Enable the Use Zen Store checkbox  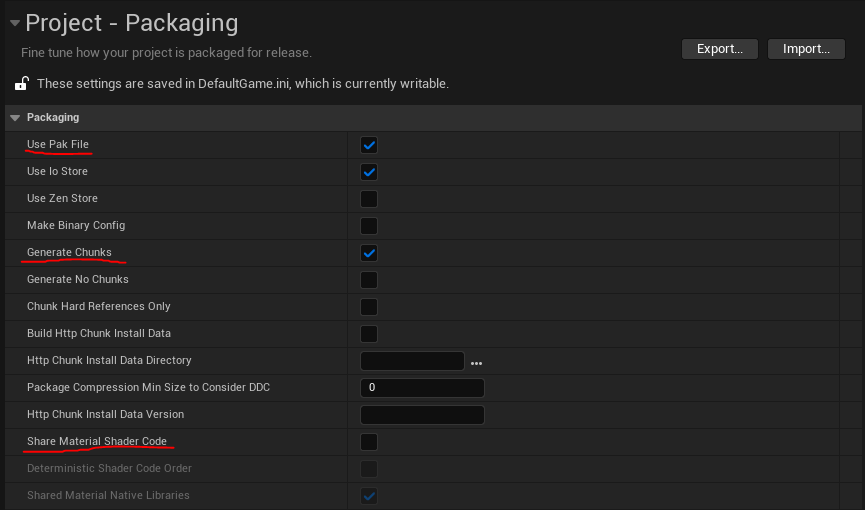pos(369,199)
